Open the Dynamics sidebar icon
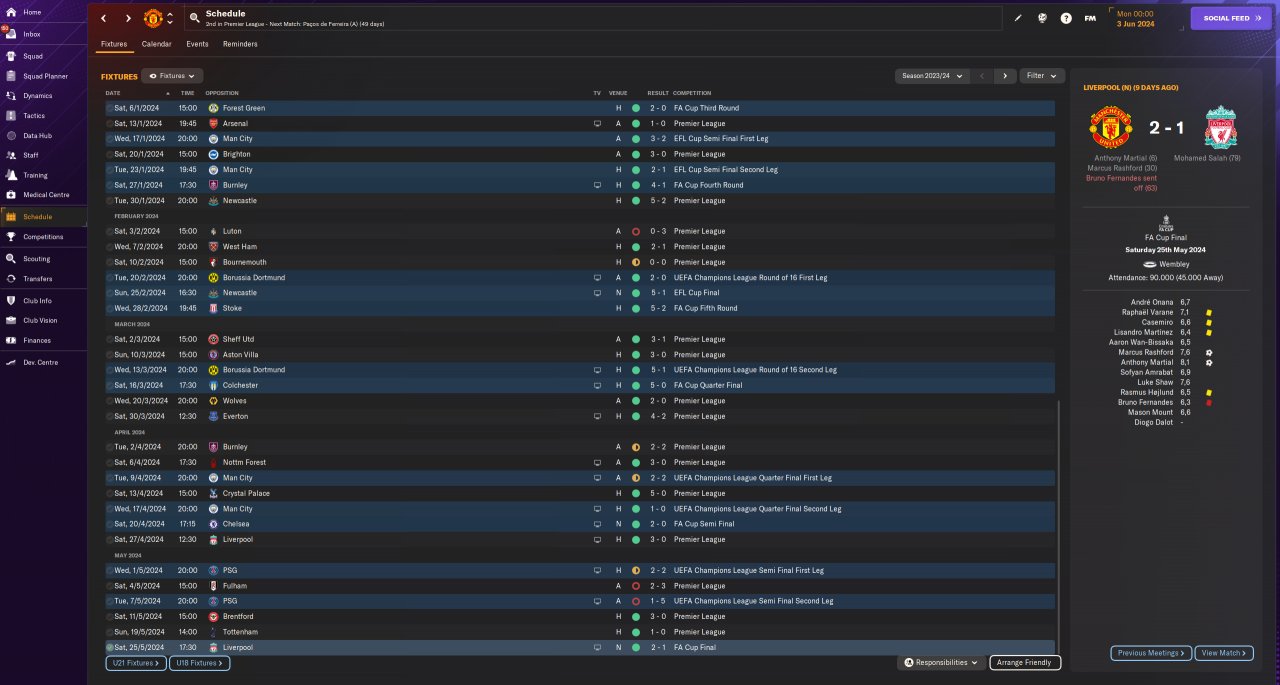This screenshot has width=1280, height=685. (10, 96)
